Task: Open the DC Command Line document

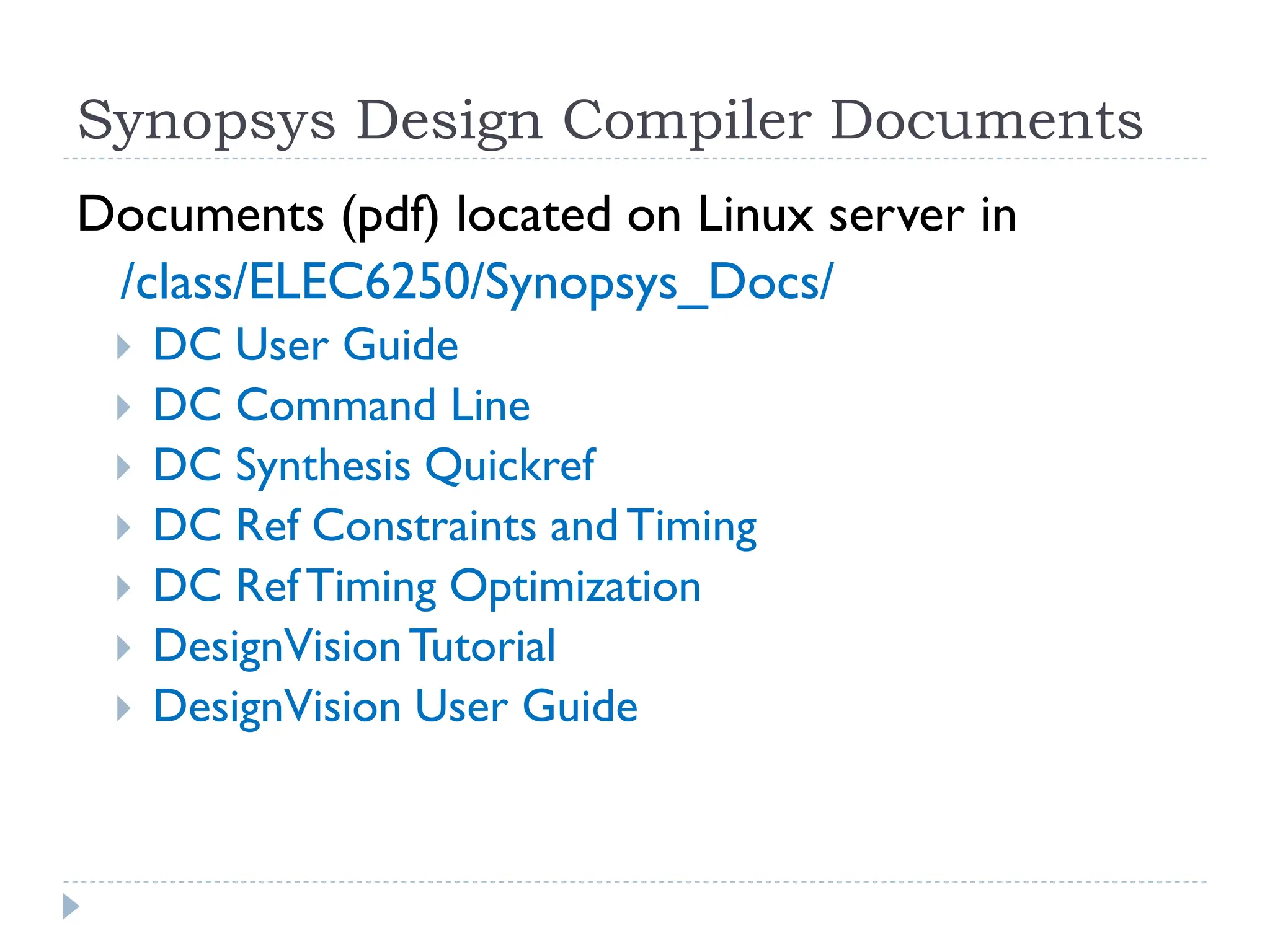Action: (x=341, y=405)
